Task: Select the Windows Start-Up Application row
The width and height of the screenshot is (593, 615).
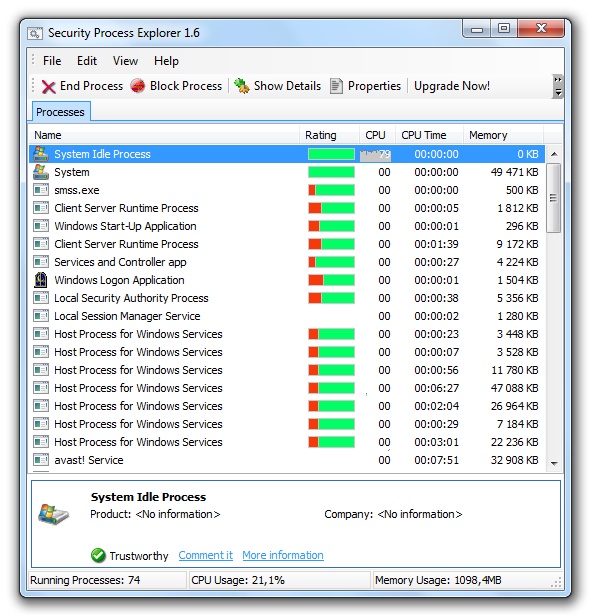Action: click(287, 226)
